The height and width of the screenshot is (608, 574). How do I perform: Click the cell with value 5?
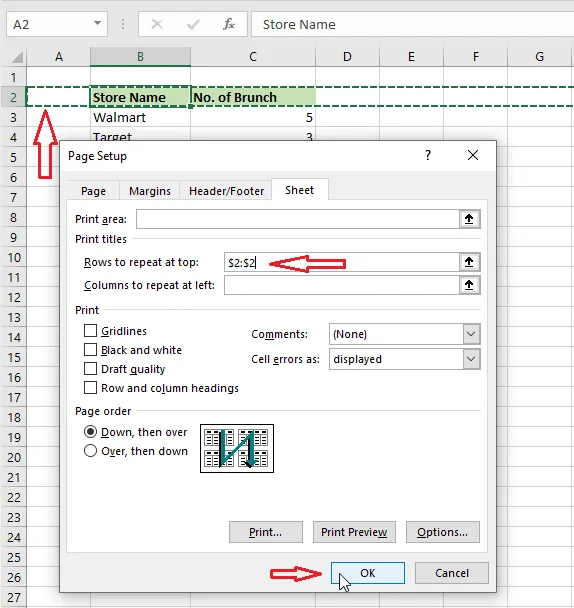point(253,117)
